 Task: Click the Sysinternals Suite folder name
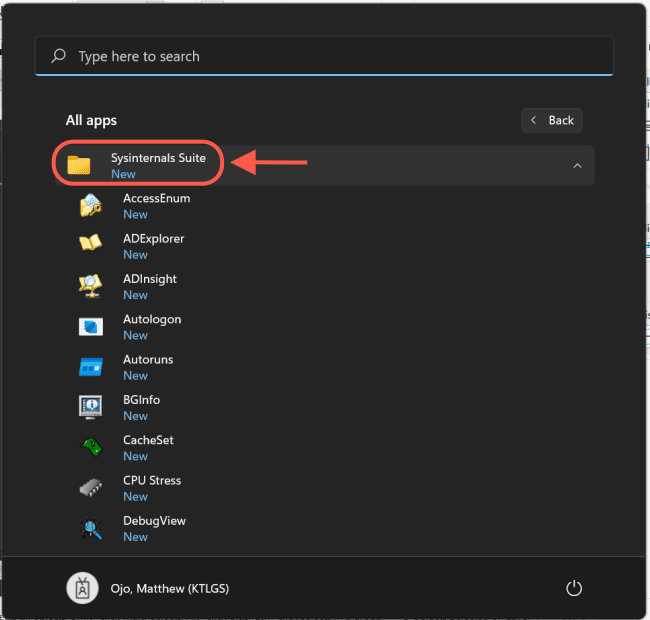pyautogui.click(x=158, y=158)
